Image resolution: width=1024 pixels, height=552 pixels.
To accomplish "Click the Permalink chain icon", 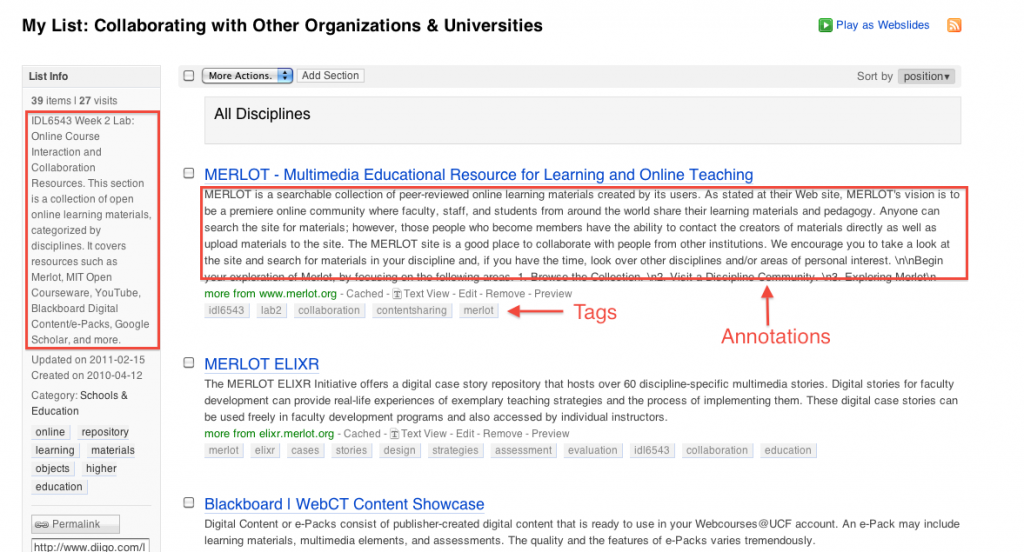I will click(x=42, y=525).
